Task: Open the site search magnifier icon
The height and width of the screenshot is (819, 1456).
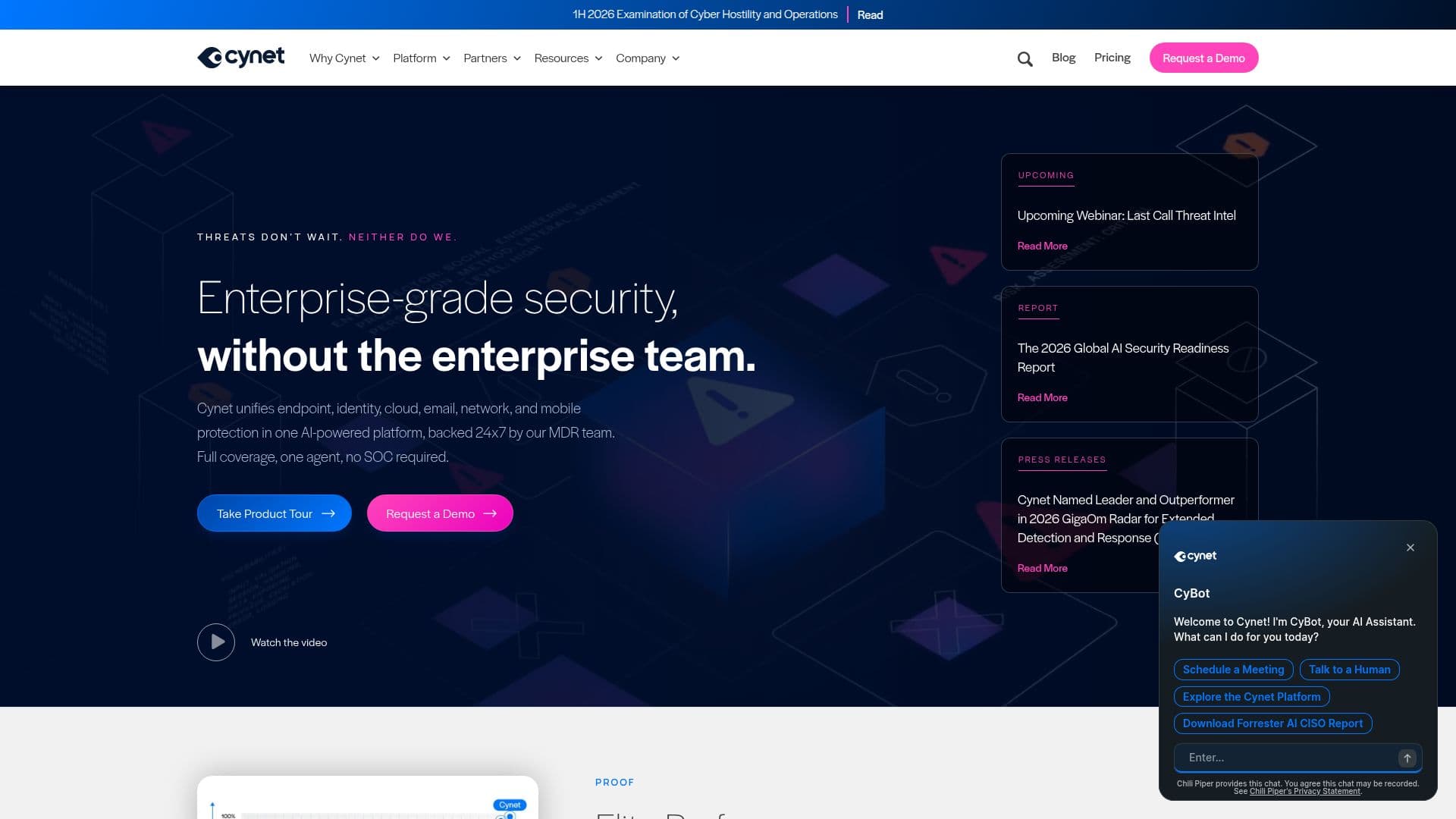Action: 1025,58
